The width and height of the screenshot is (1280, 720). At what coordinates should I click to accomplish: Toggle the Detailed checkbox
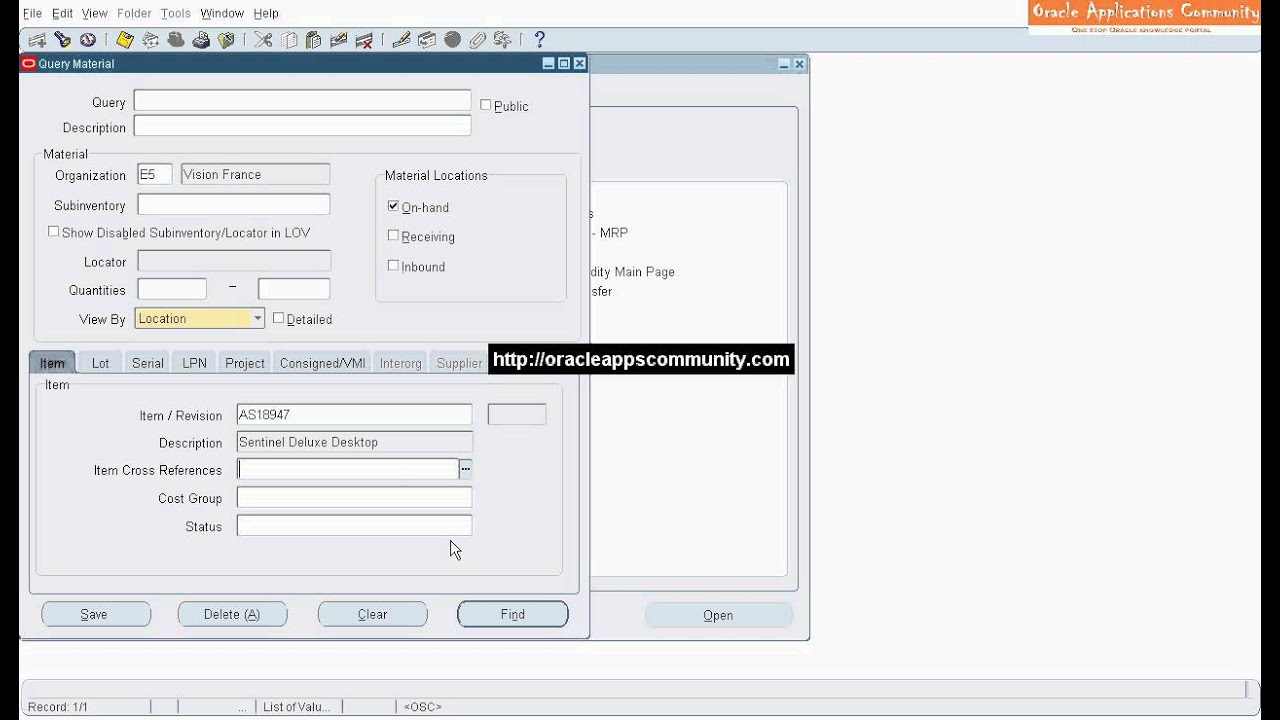(x=278, y=318)
